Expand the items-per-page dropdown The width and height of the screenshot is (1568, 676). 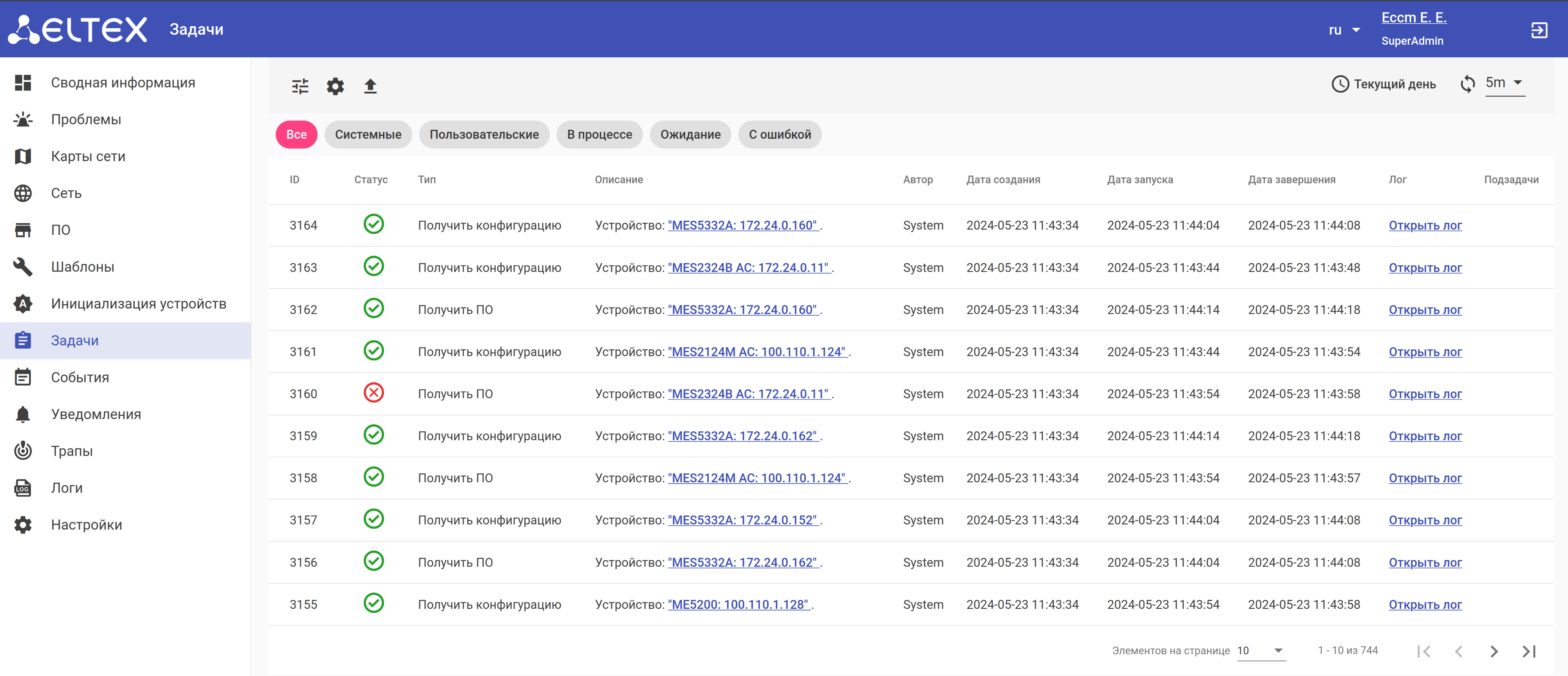coord(1261,651)
